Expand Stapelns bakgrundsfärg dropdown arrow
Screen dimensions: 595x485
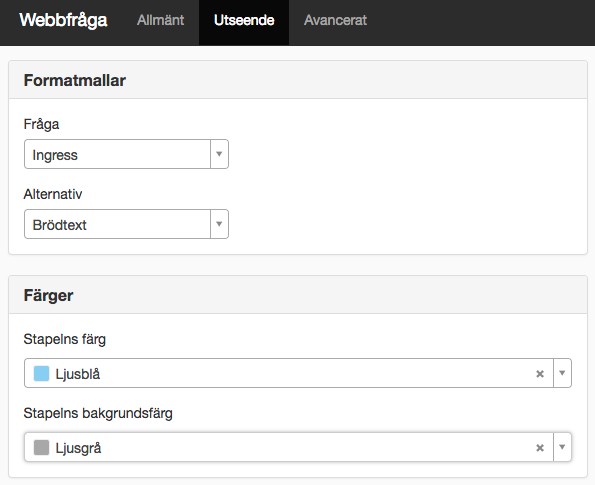point(562,447)
